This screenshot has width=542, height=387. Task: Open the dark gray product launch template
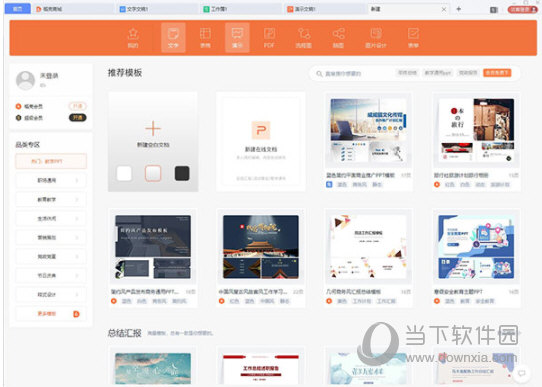coord(153,258)
